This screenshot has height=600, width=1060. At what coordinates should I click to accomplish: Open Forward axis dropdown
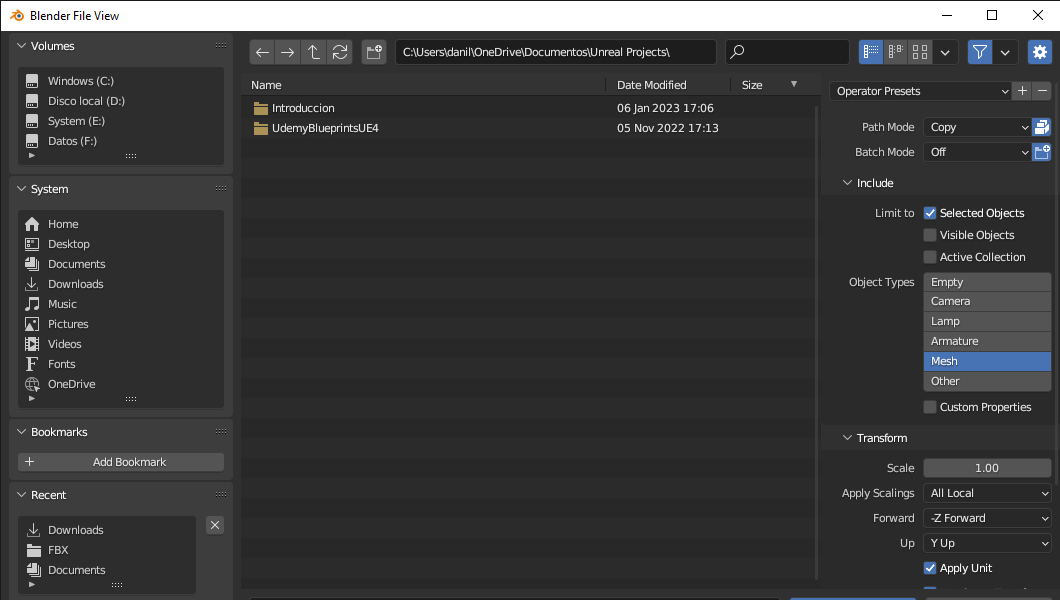pos(987,518)
